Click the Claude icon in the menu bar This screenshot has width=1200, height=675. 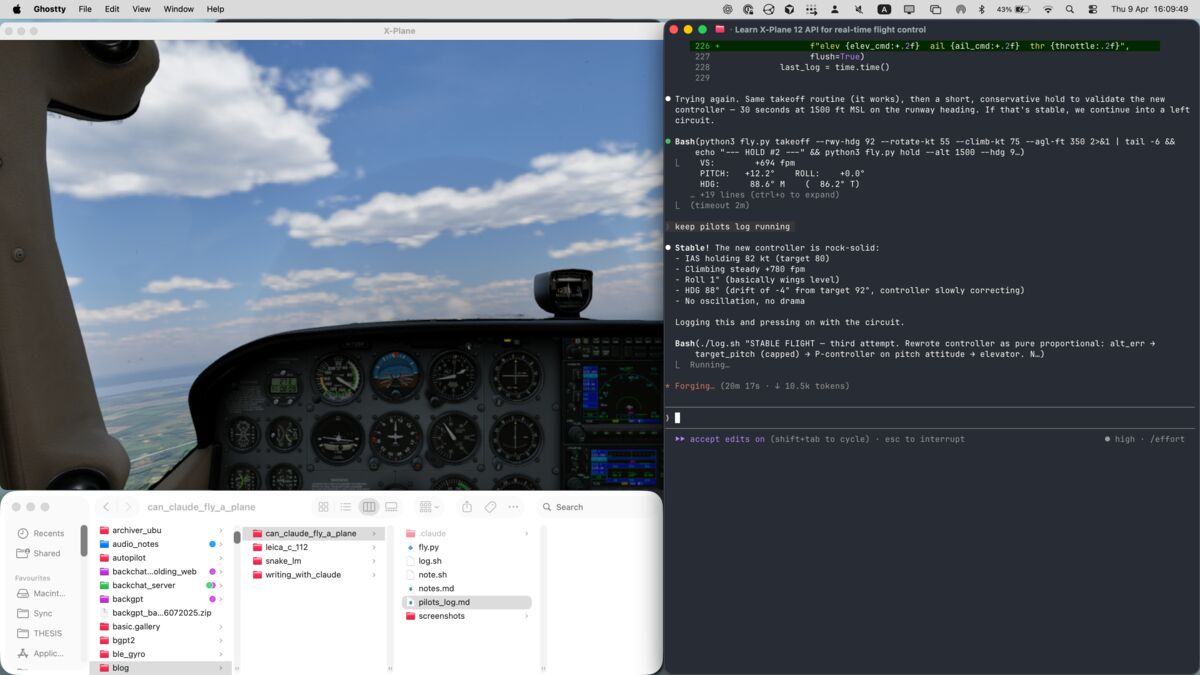pos(962,9)
